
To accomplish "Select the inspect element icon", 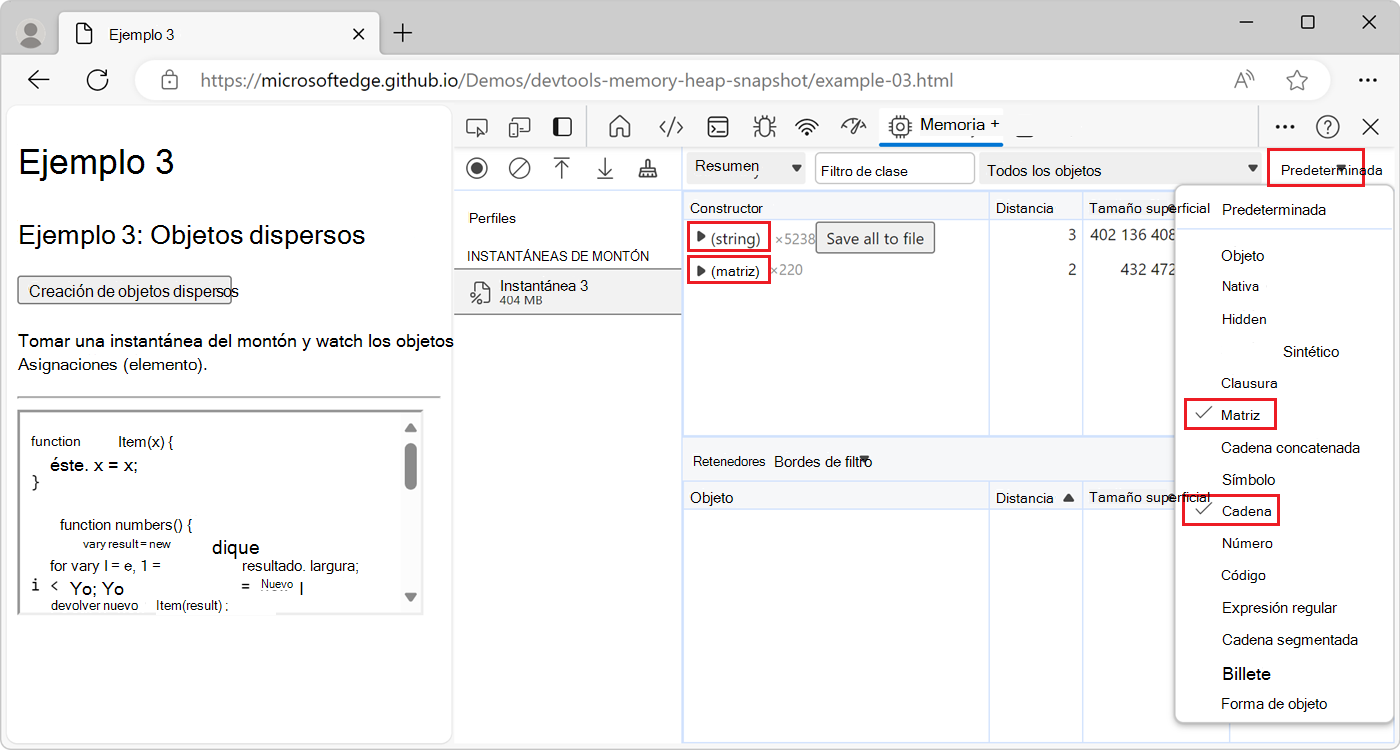I will click(x=477, y=127).
